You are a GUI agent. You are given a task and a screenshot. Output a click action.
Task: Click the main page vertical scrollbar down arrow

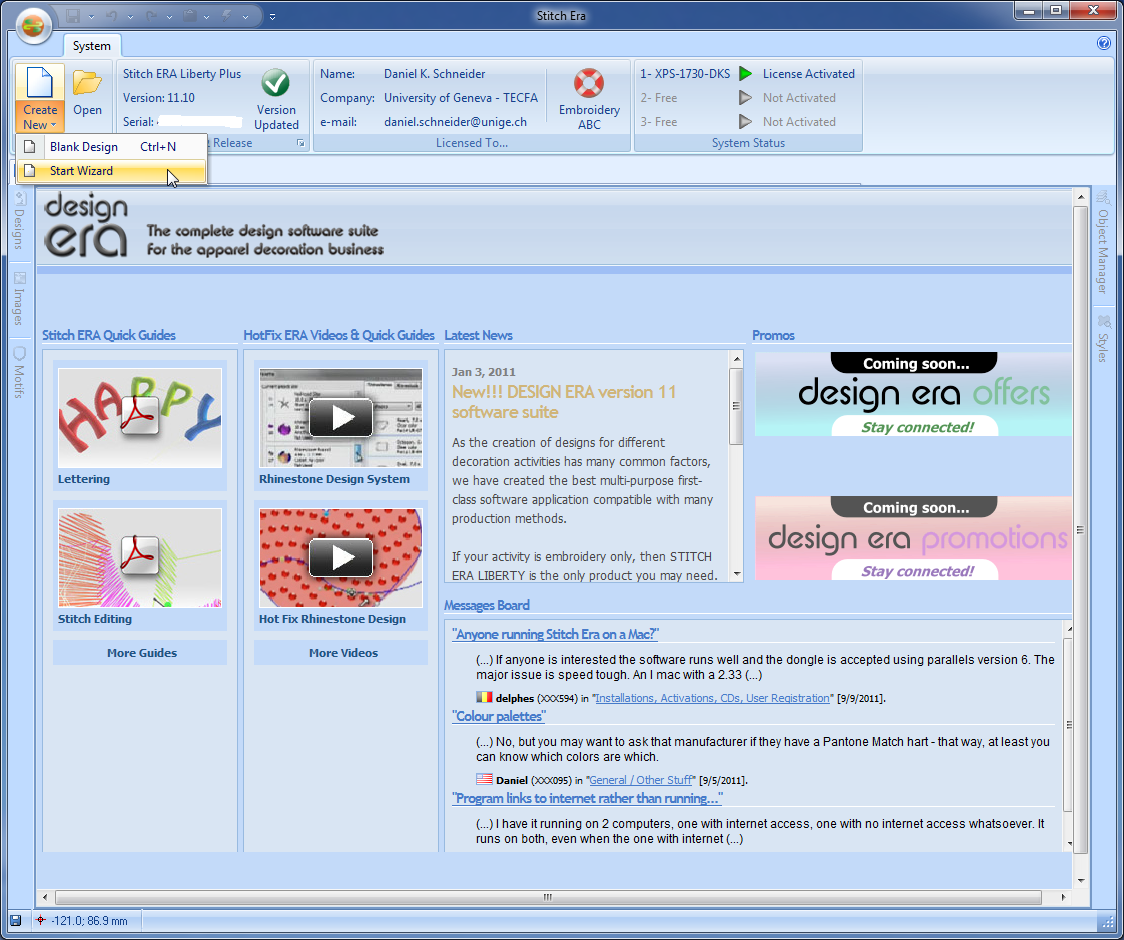point(1081,880)
